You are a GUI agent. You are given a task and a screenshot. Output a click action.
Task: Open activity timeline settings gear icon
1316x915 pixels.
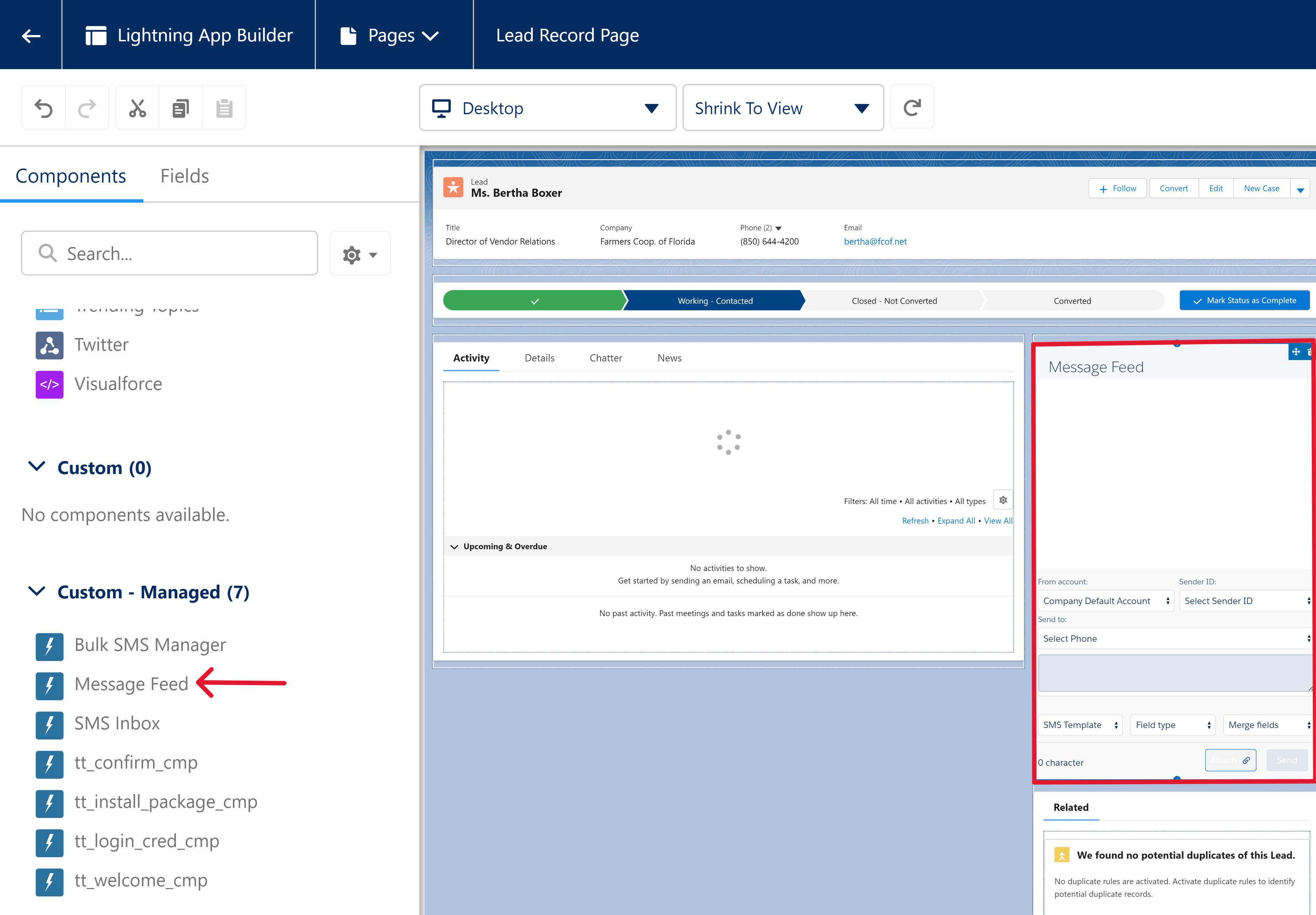[x=1002, y=500]
